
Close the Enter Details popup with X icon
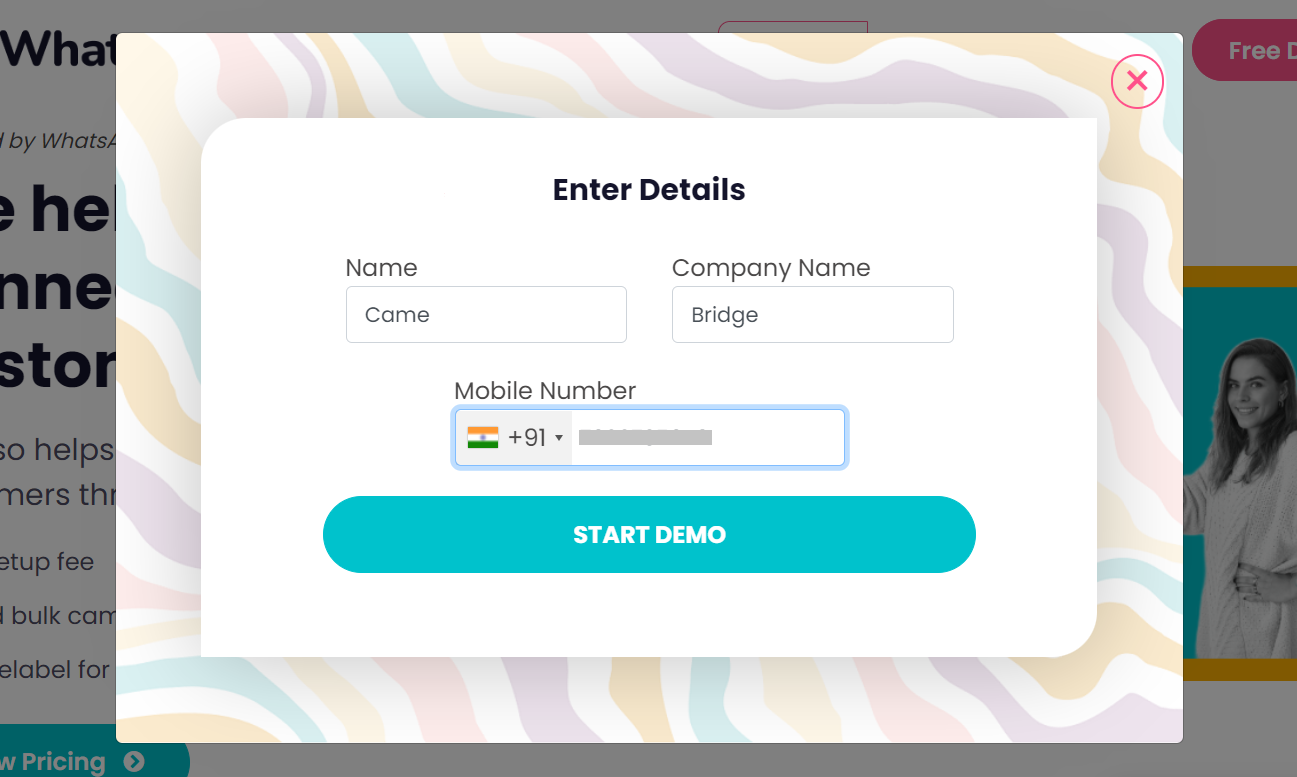point(1137,81)
